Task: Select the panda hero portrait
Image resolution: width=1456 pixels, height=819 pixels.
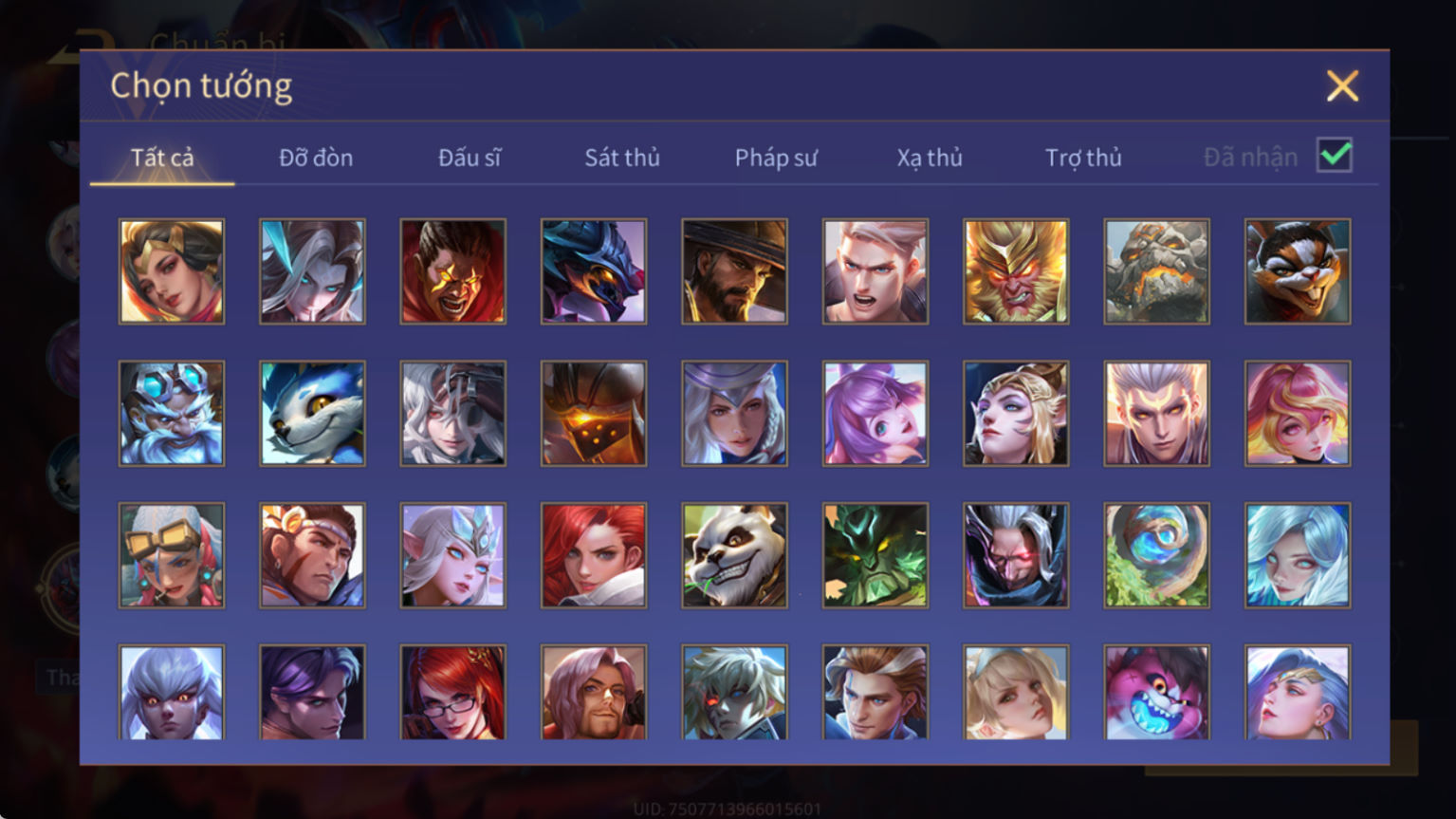Action: (x=734, y=555)
